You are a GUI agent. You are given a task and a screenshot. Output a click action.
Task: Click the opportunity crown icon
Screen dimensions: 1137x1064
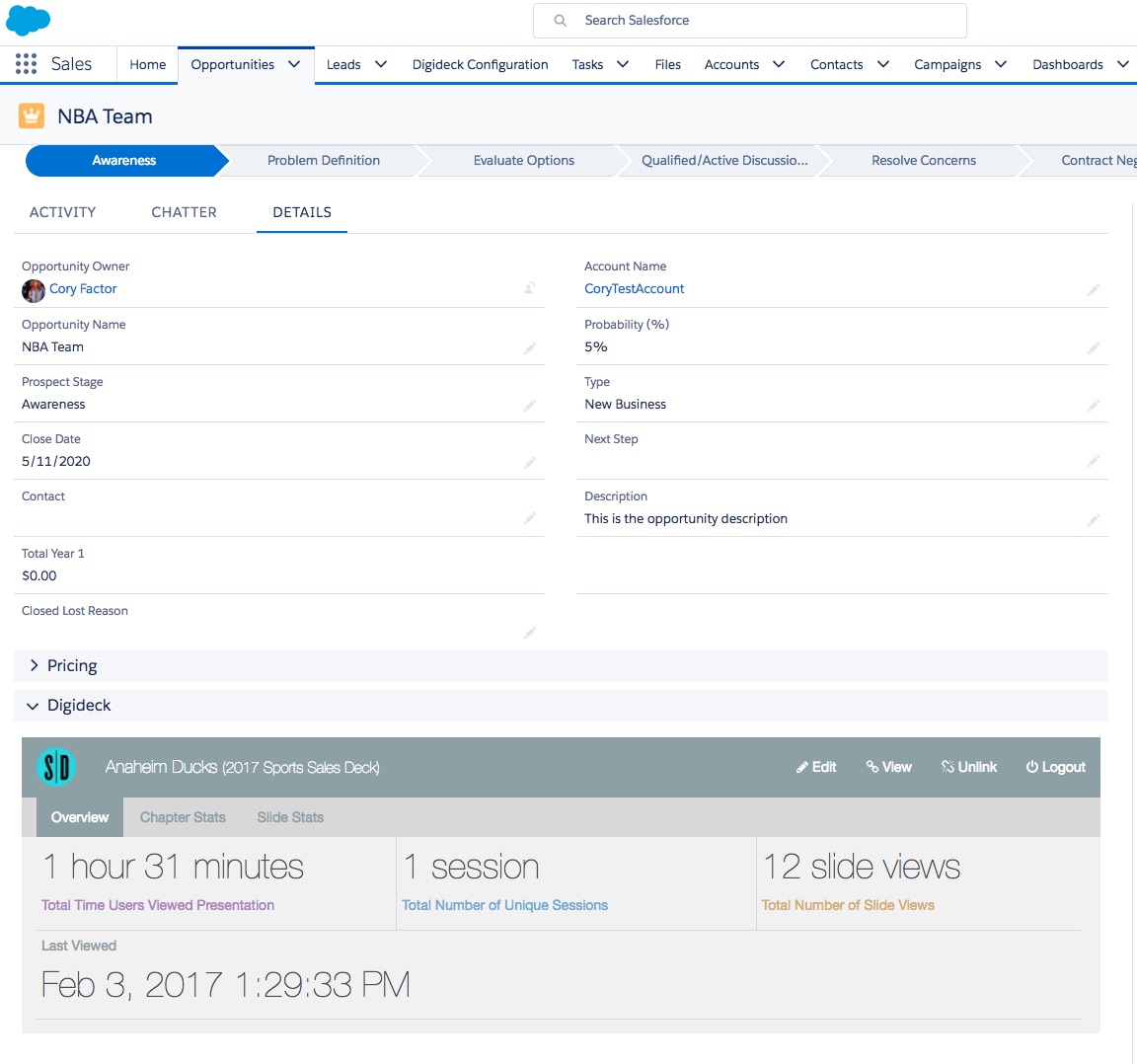[x=32, y=116]
